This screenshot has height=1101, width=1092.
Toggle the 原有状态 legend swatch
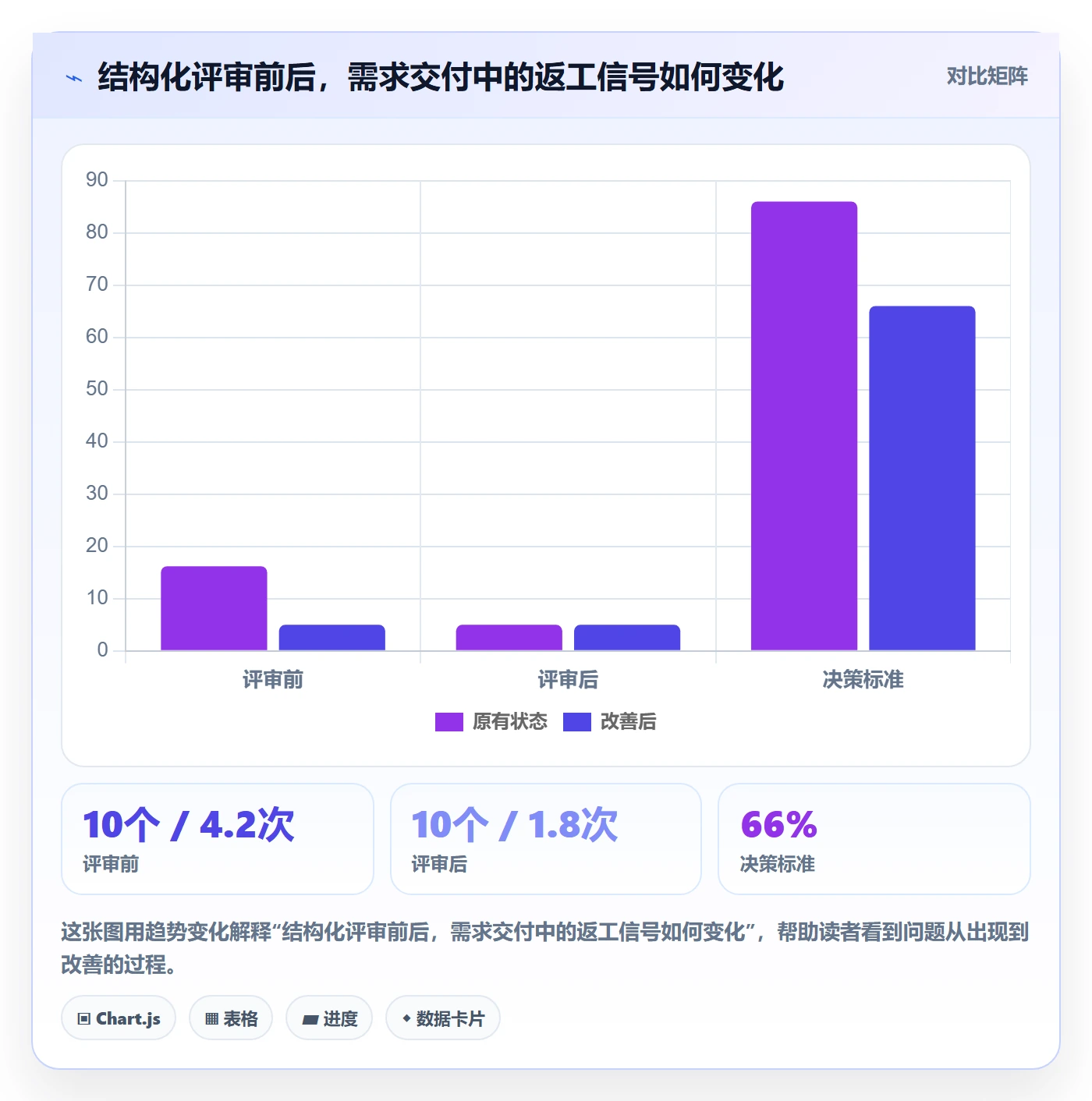pyautogui.click(x=448, y=722)
